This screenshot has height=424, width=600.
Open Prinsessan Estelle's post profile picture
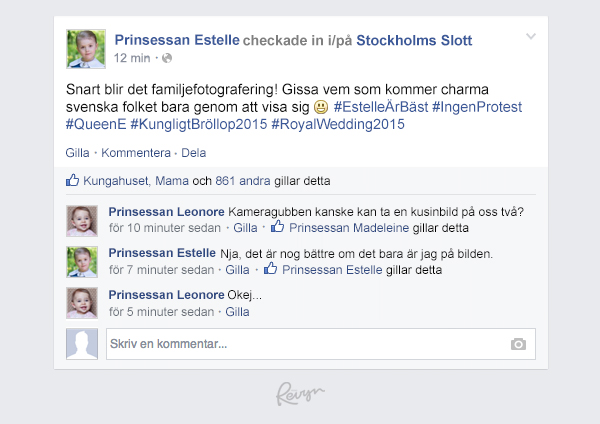pyautogui.click(x=86, y=49)
